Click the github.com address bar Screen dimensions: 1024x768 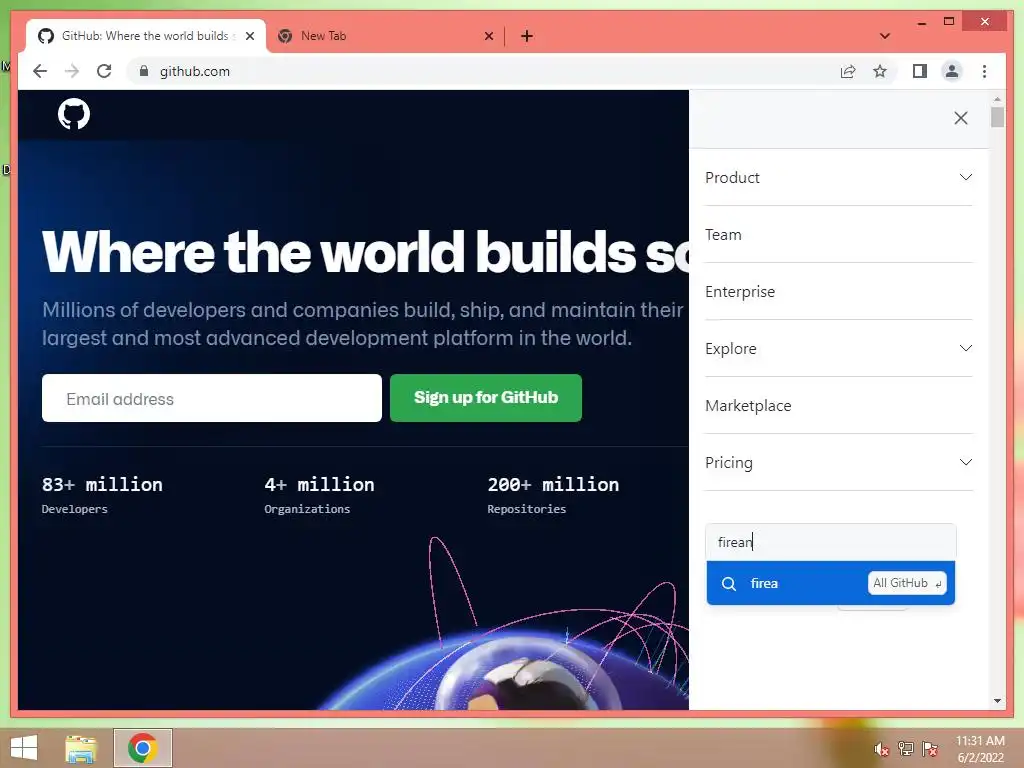(483, 71)
